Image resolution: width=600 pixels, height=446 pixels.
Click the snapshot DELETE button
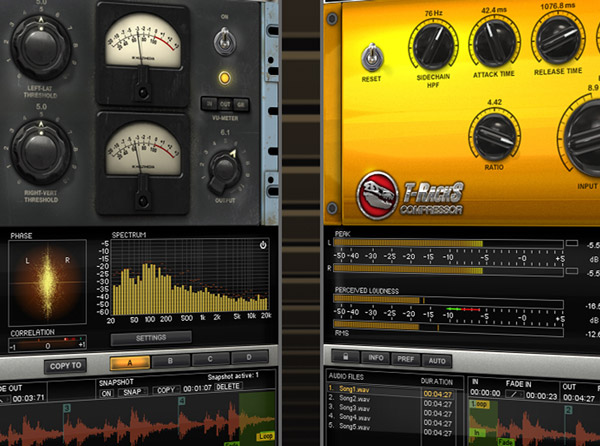pyautogui.click(x=228, y=387)
